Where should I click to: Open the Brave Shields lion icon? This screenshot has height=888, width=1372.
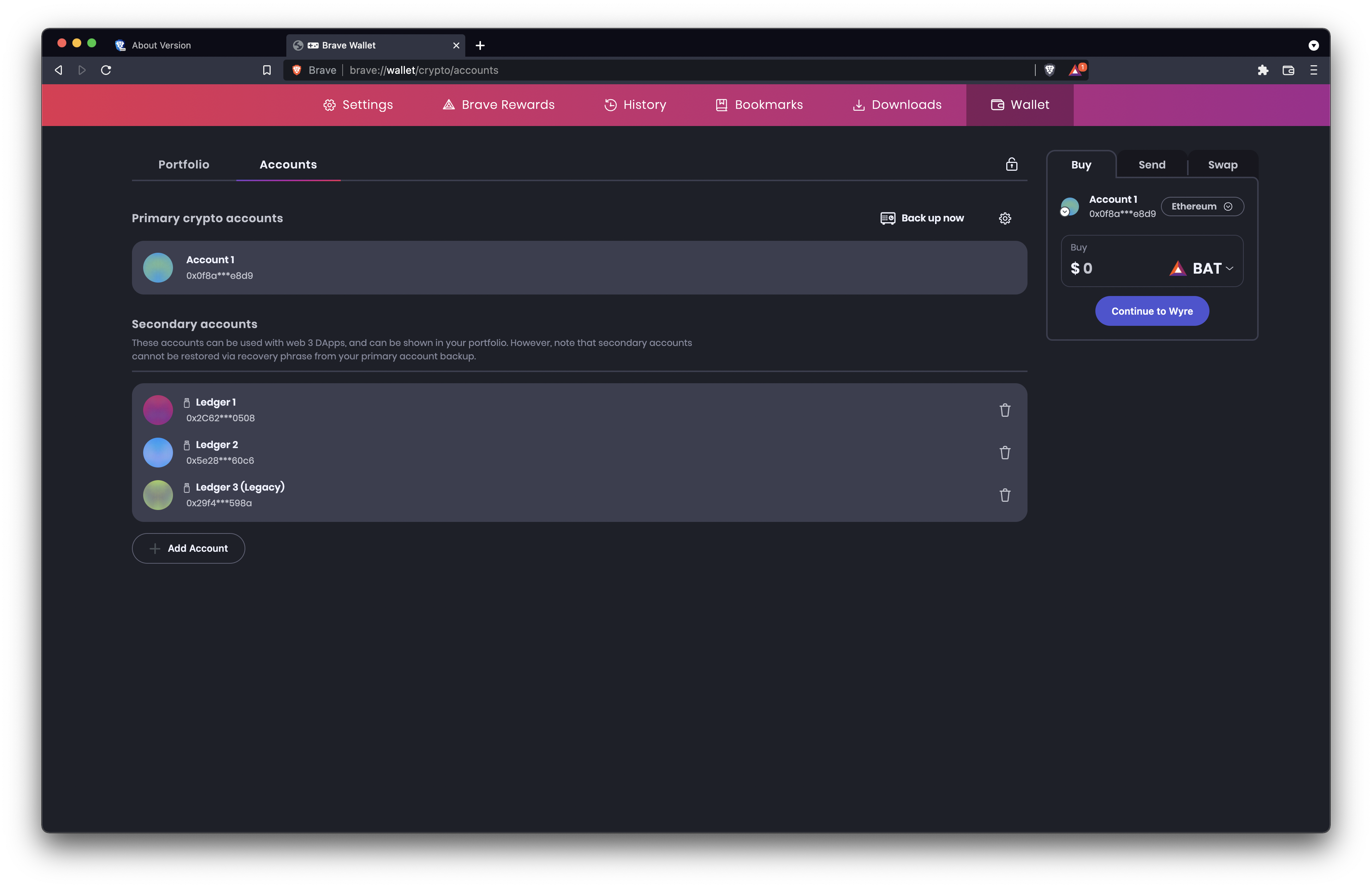[x=1050, y=70]
